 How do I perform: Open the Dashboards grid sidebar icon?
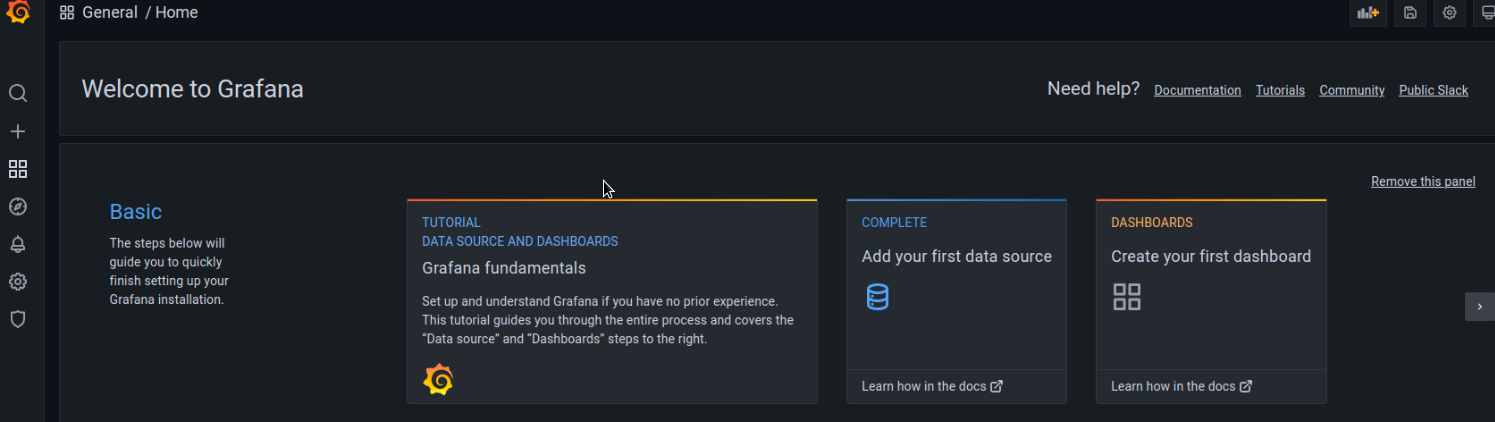click(x=18, y=169)
